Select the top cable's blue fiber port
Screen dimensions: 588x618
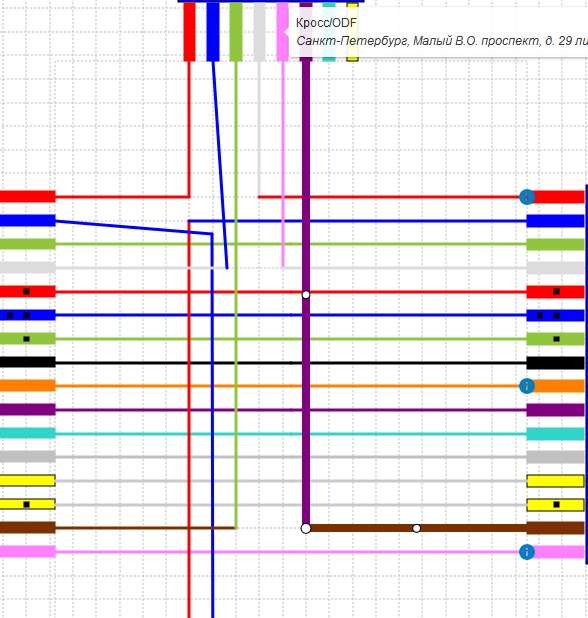click(213, 32)
